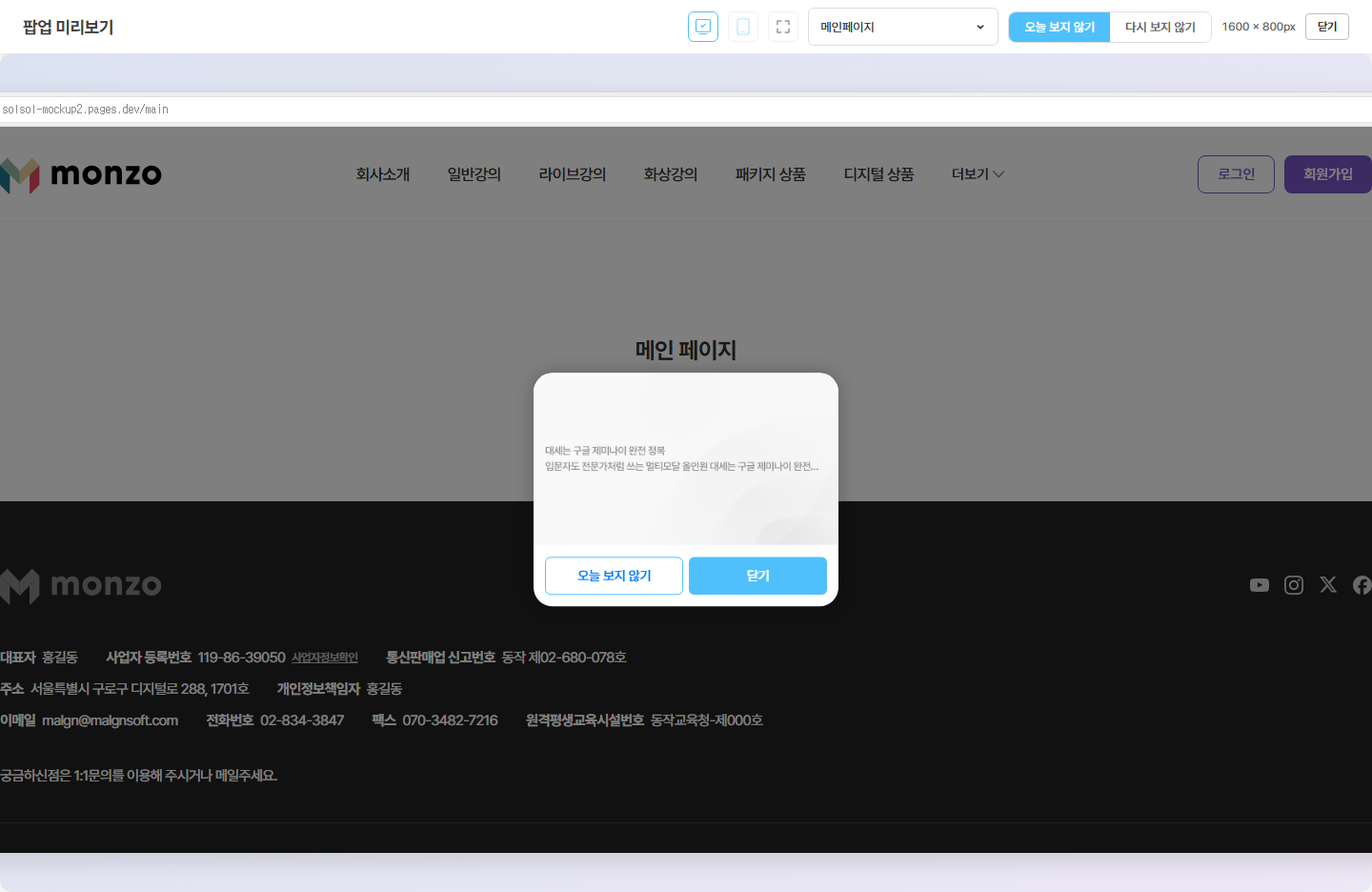Click the 회원가입 button

1328,174
